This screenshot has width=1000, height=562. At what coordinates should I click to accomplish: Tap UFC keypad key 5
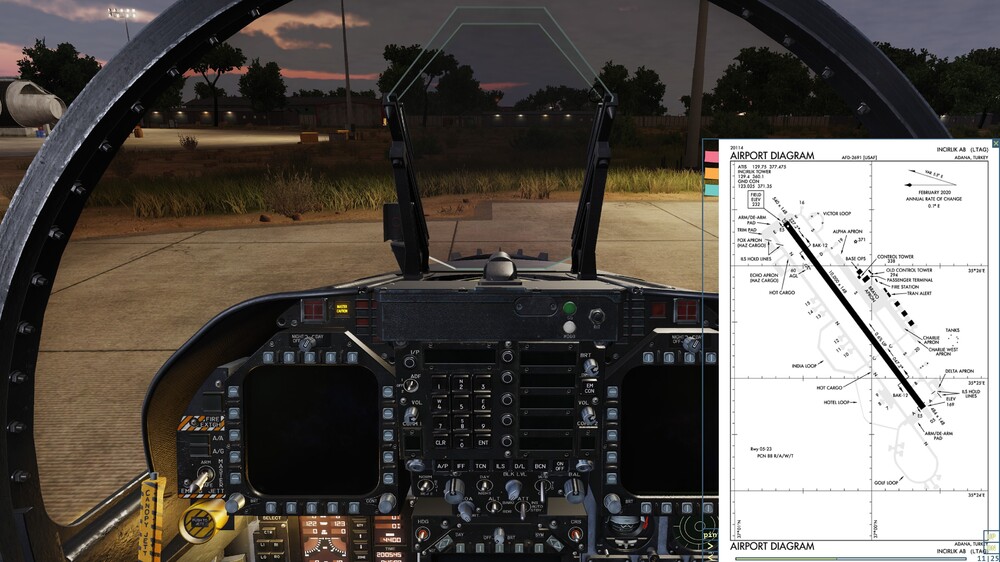click(x=461, y=406)
